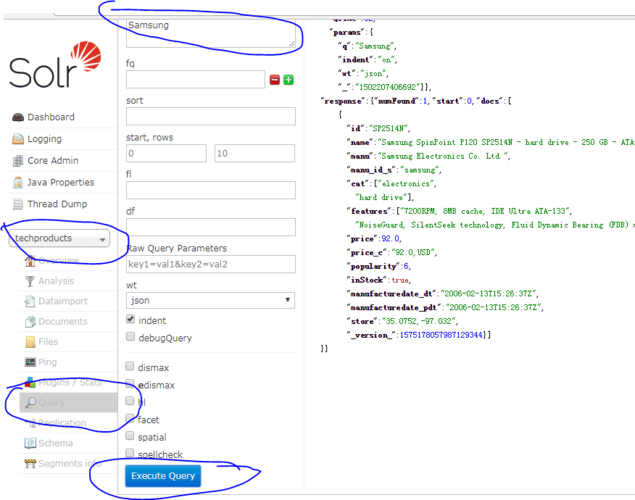
Task: Click the inStock true value
Action: click(x=400, y=280)
